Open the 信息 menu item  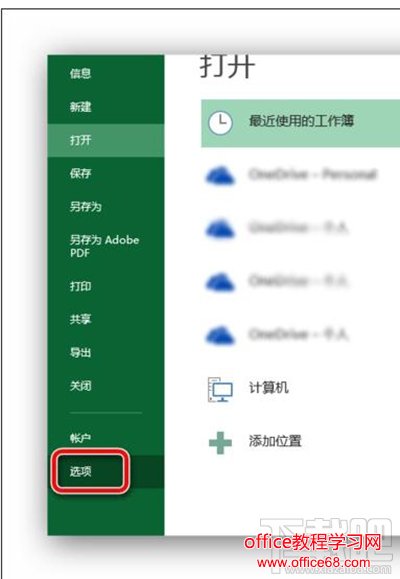tap(80, 73)
